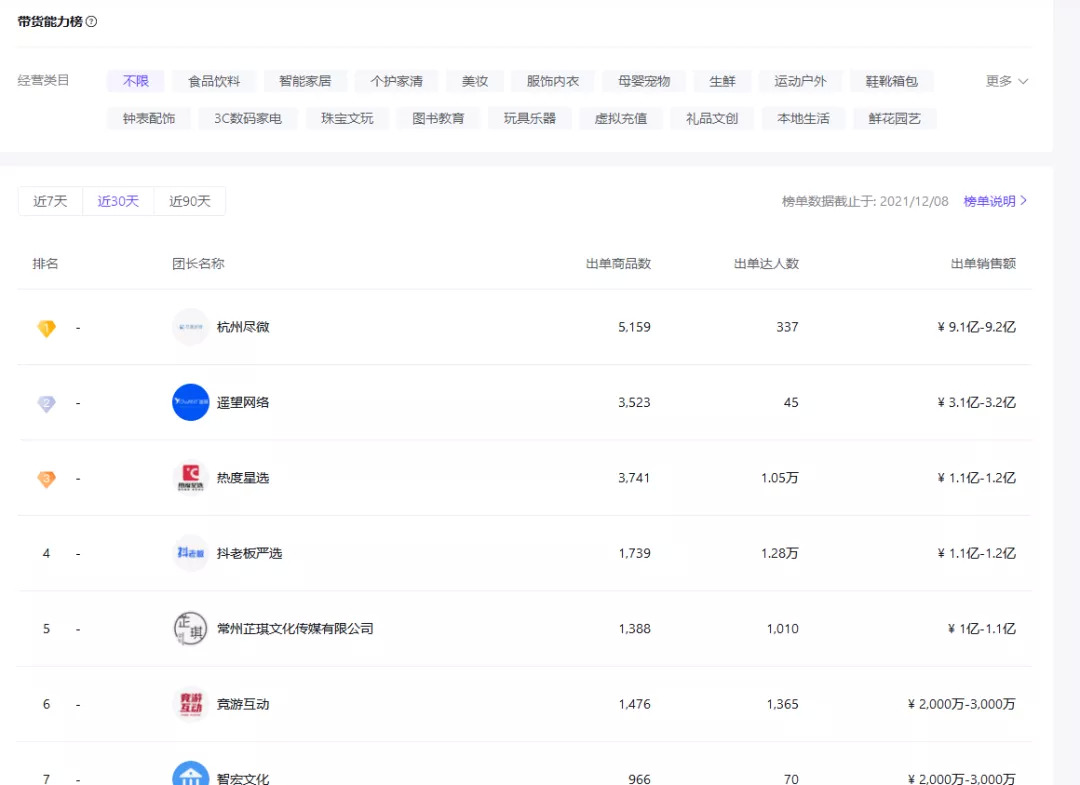Click the 抖老板严选 logo avatar
Screen dimensions: 1080x785
point(190,553)
